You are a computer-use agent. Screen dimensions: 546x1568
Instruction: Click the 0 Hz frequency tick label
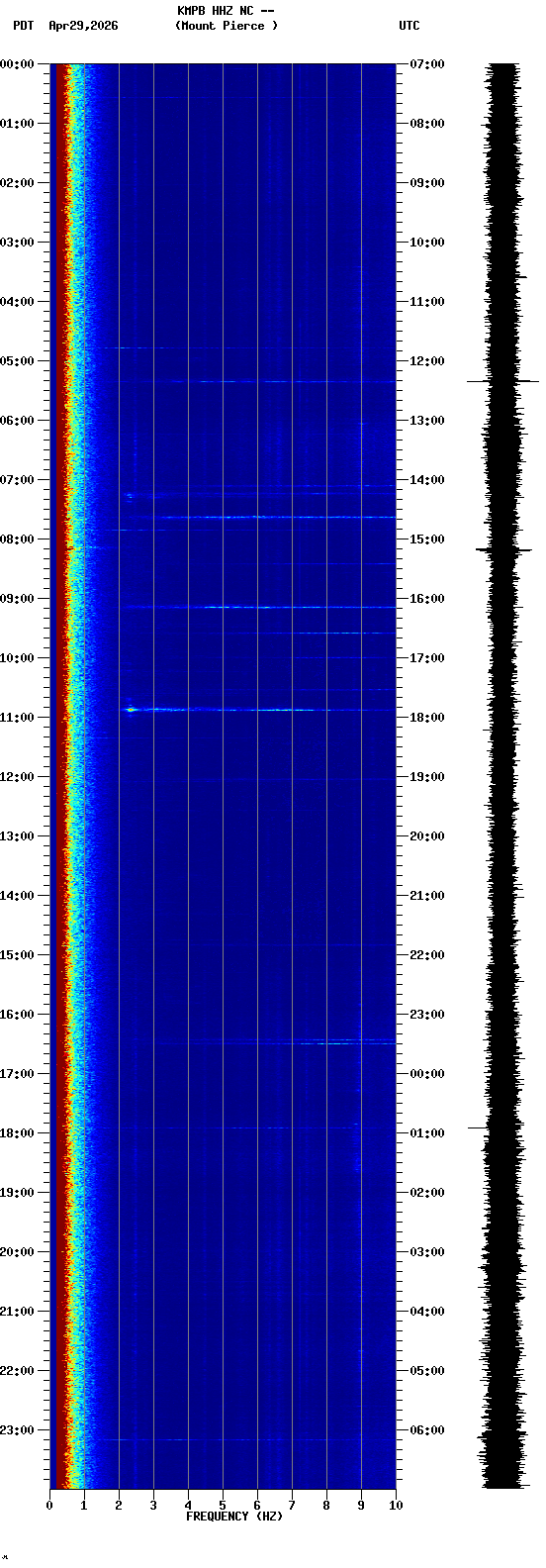click(49, 1506)
